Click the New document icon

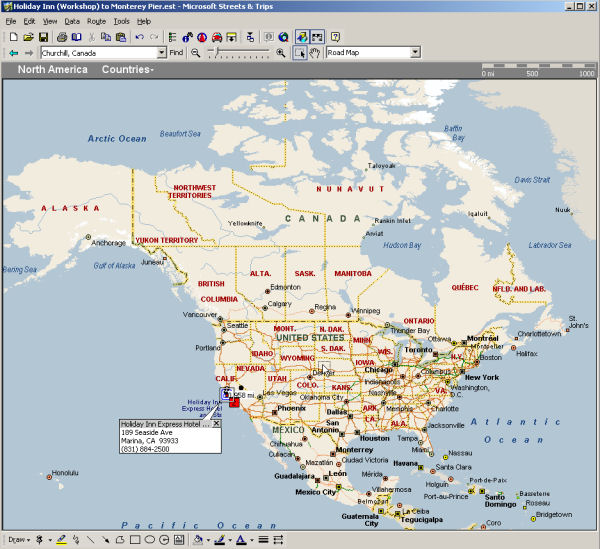point(14,37)
